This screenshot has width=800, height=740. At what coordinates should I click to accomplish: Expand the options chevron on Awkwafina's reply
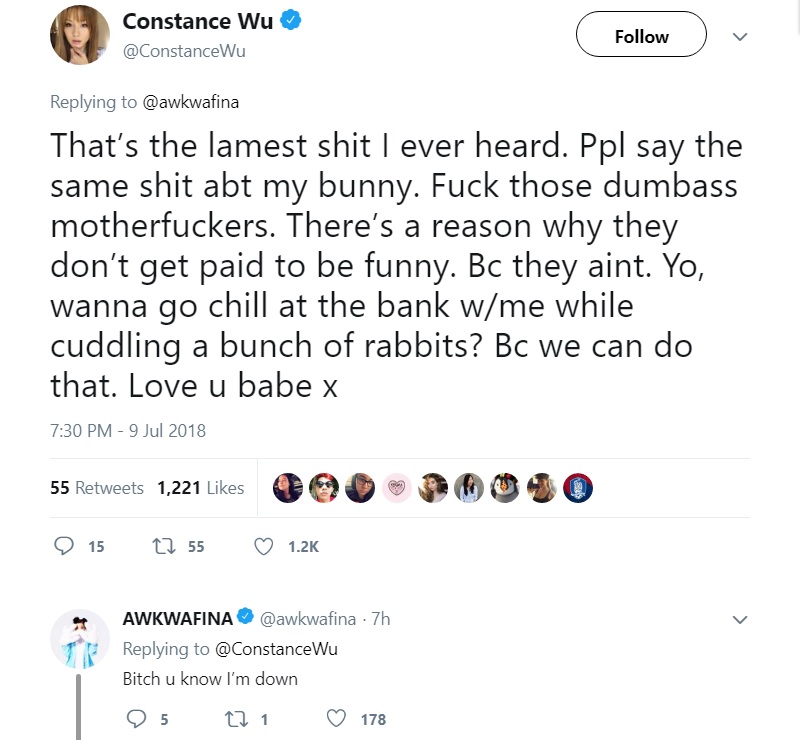coord(739,620)
